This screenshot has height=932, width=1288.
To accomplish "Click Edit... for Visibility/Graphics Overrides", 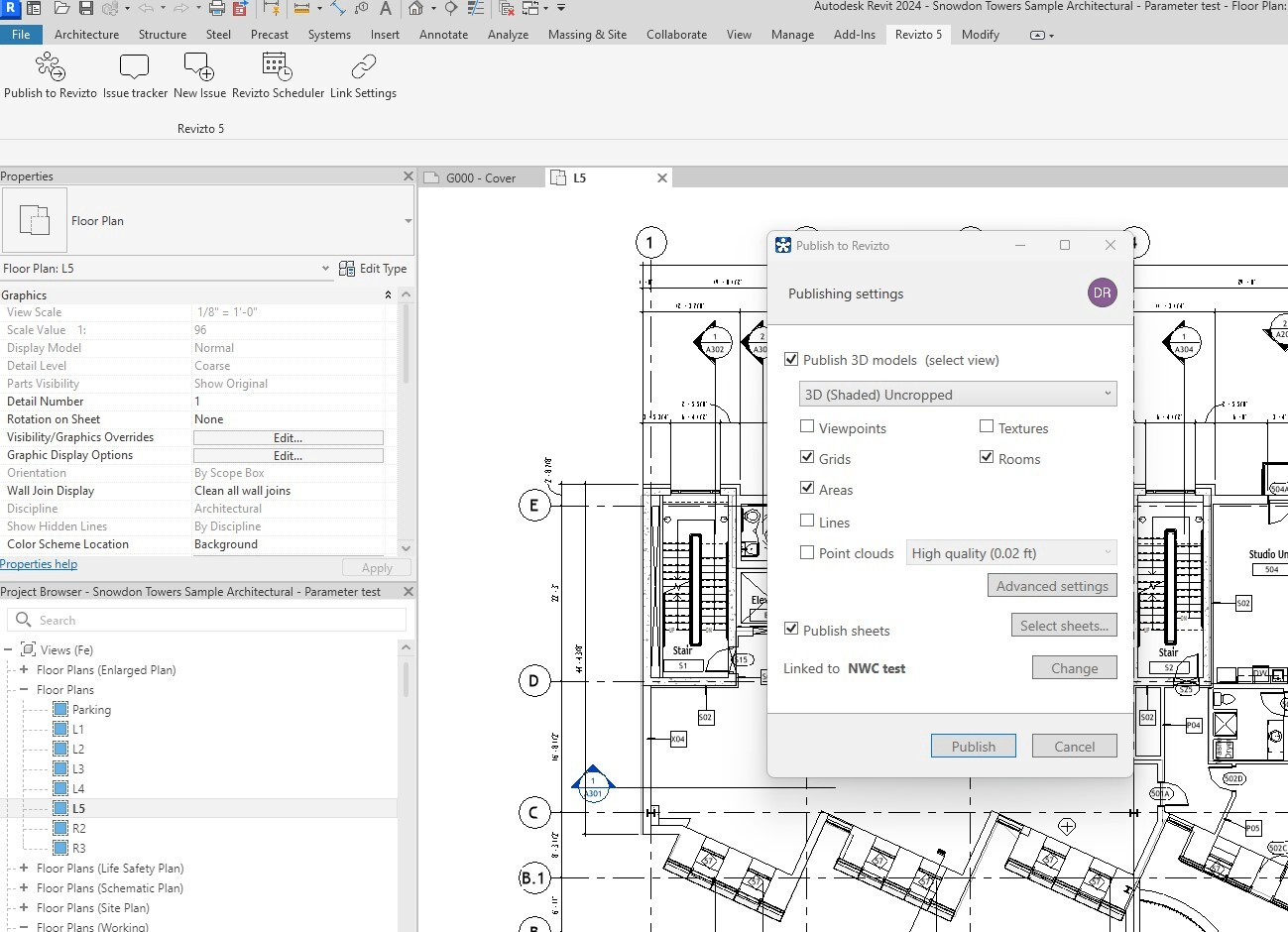I will (x=289, y=437).
